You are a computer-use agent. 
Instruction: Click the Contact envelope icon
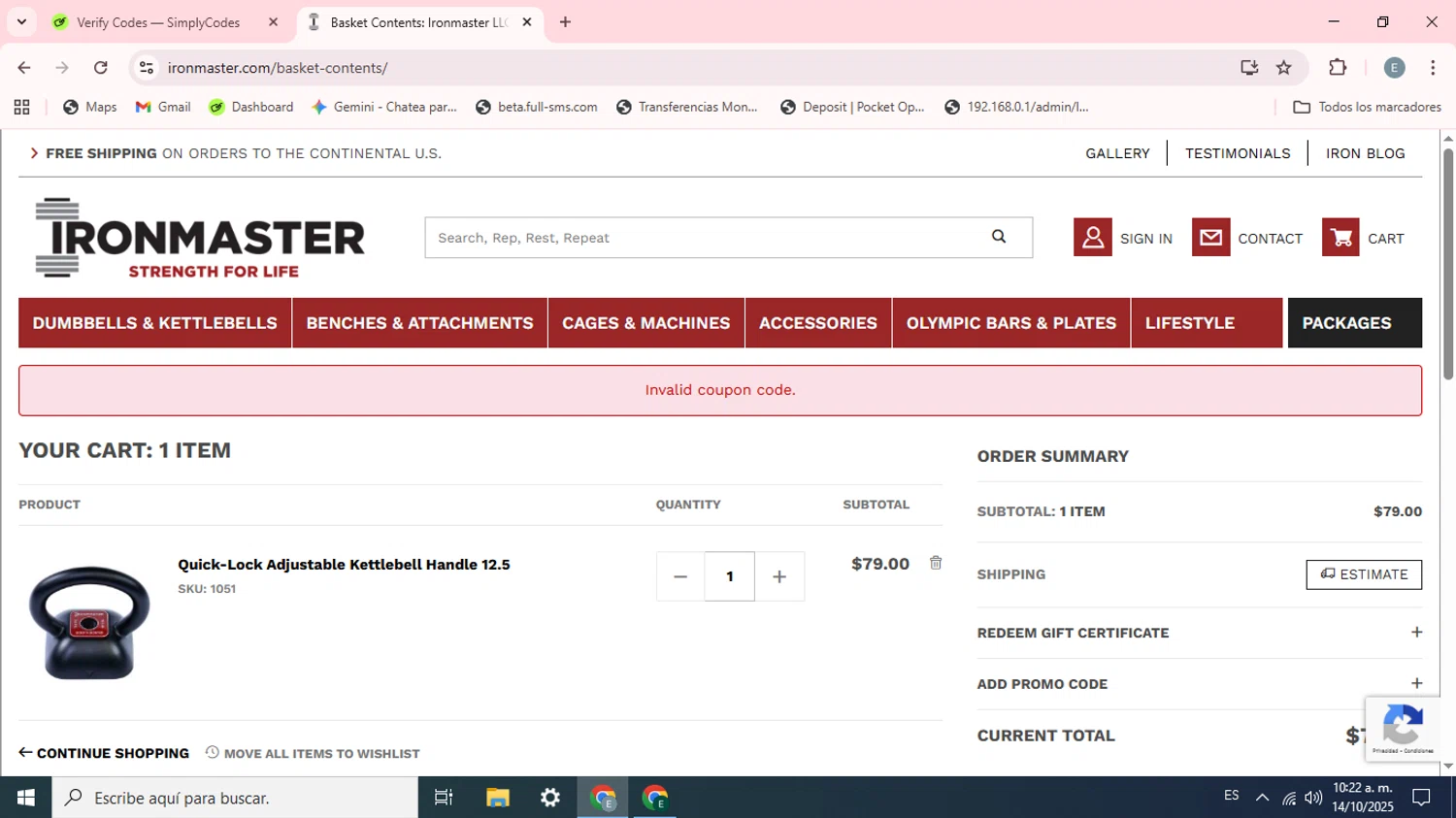[x=1210, y=238]
